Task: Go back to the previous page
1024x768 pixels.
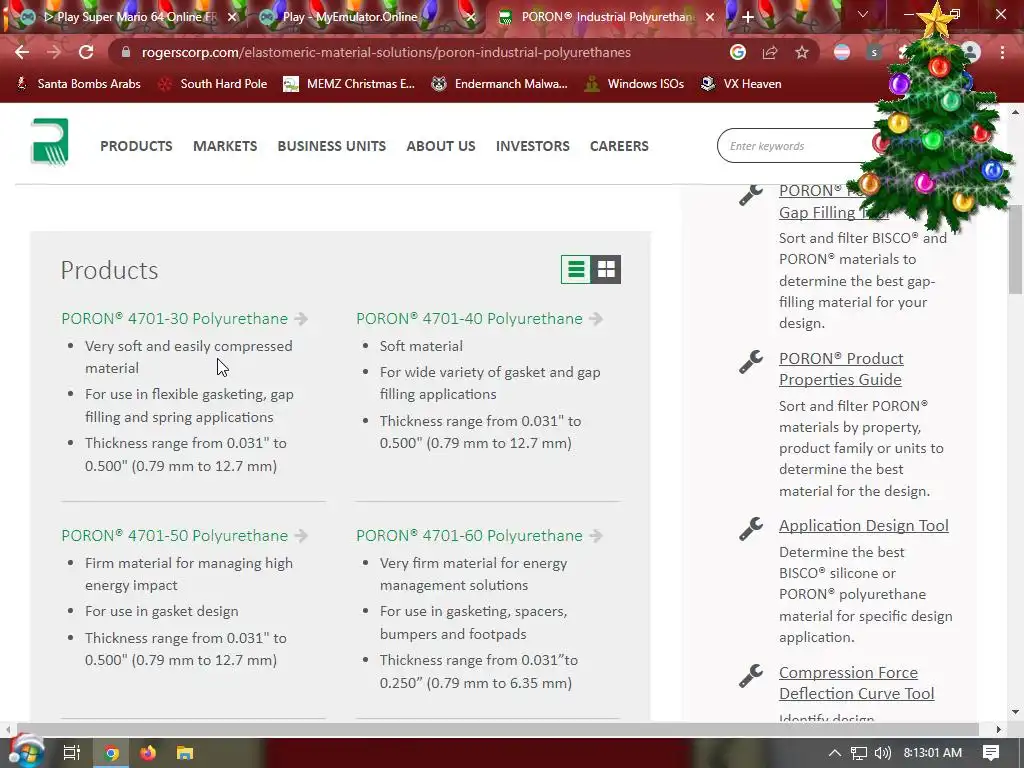Action: (x=22, y=52)
